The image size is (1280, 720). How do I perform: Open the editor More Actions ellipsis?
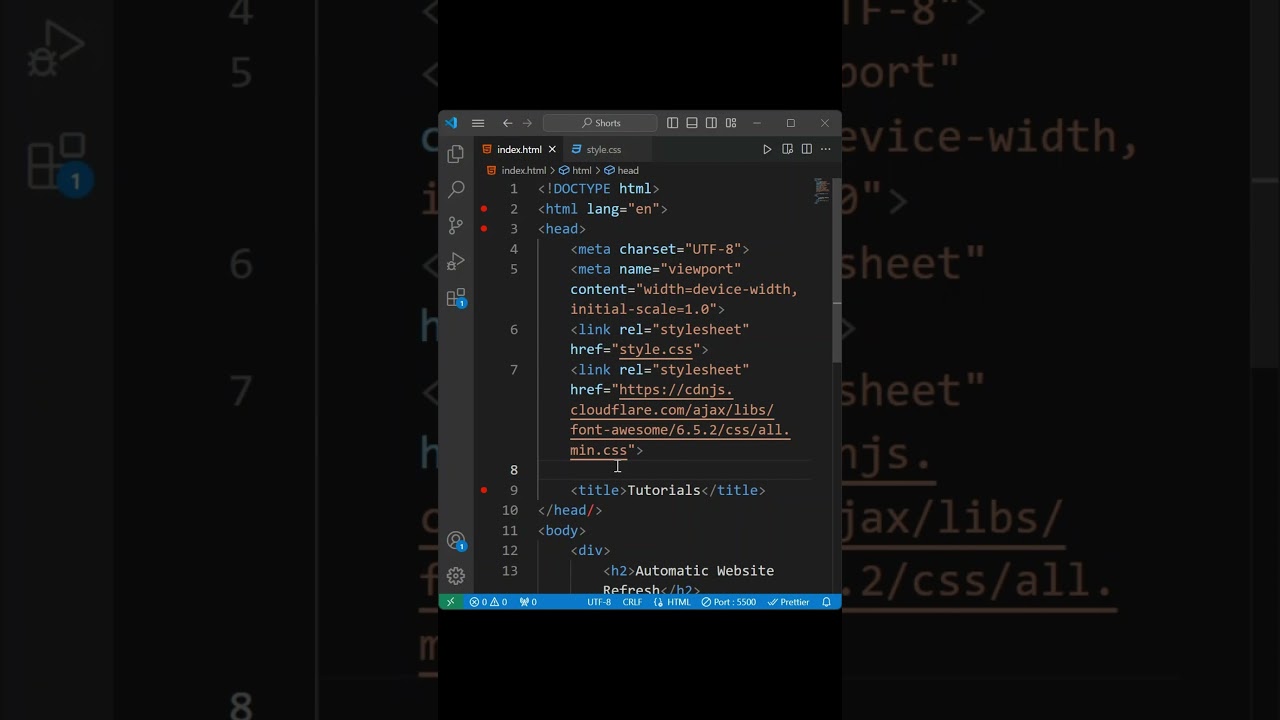[x=825, y=149]
